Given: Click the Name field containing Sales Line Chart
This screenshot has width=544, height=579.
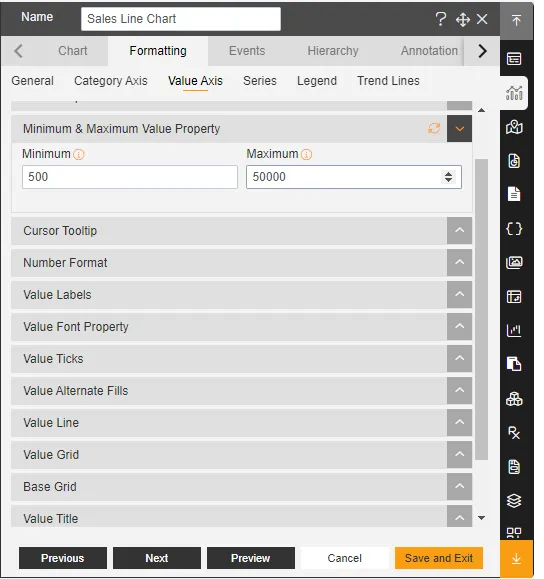Looking at the screenshot, I should point(181,19).
